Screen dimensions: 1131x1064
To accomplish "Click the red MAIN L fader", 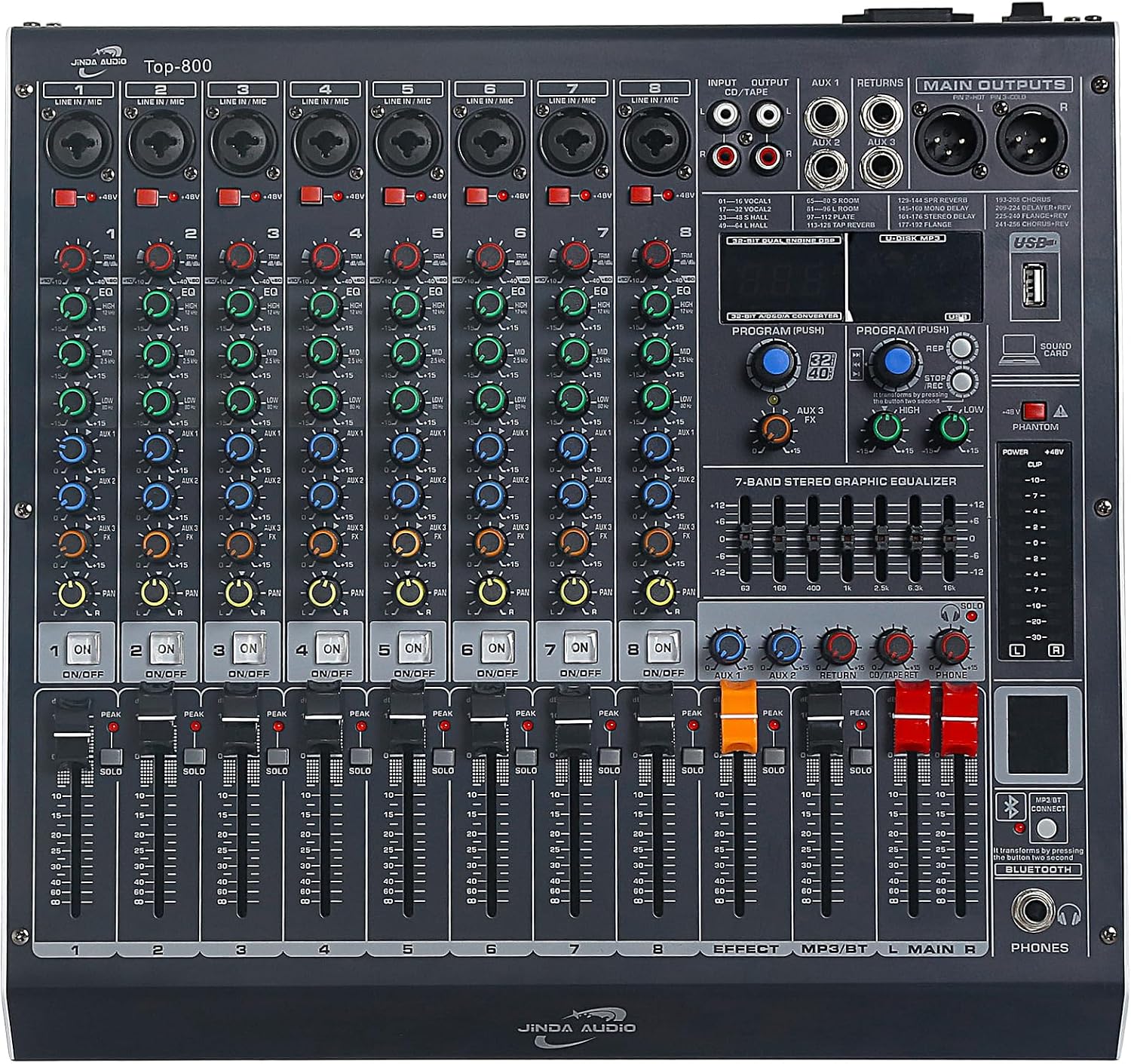I will click(x=911, y=718).
